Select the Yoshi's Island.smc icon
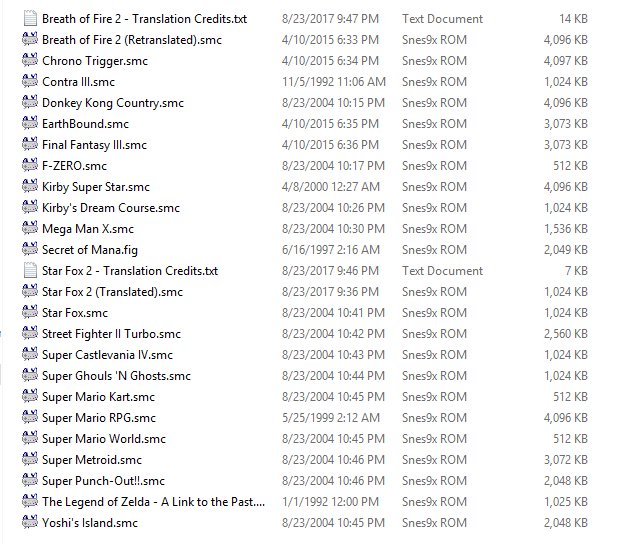The image size is (622, 544). [x=30, y=523]
